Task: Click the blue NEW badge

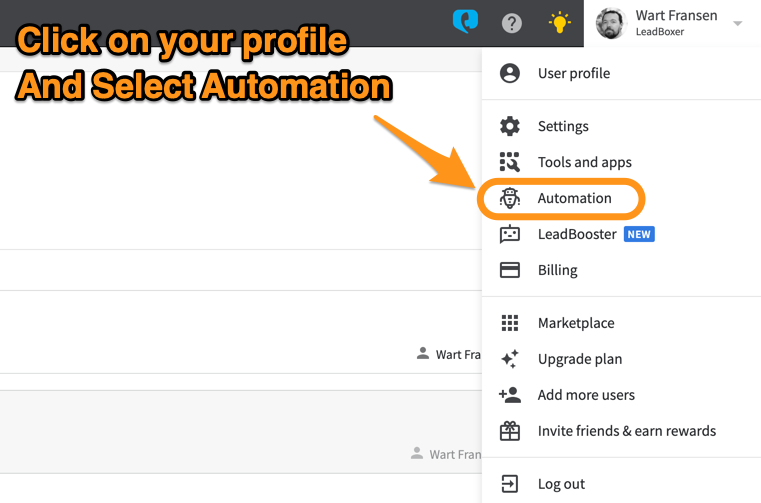Action: 639,234
